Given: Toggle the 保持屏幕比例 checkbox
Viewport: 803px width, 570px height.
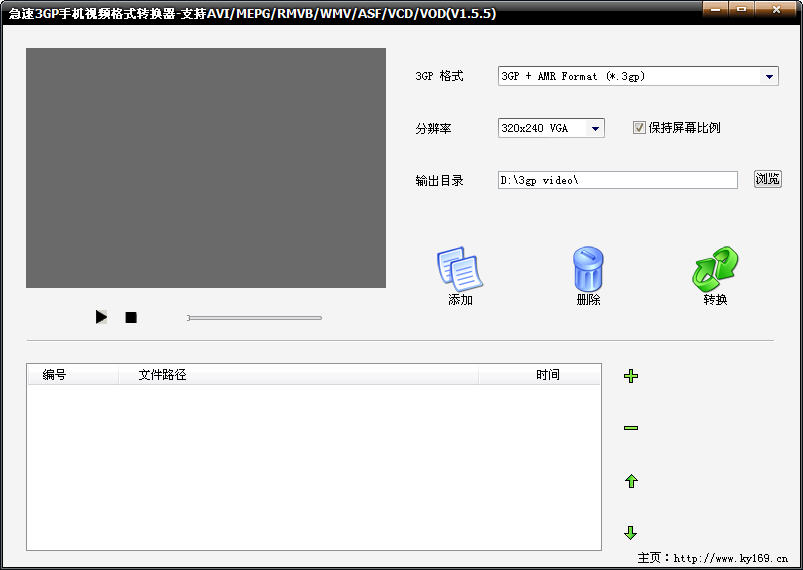Looking at the screenshot, I should (640, 128).
